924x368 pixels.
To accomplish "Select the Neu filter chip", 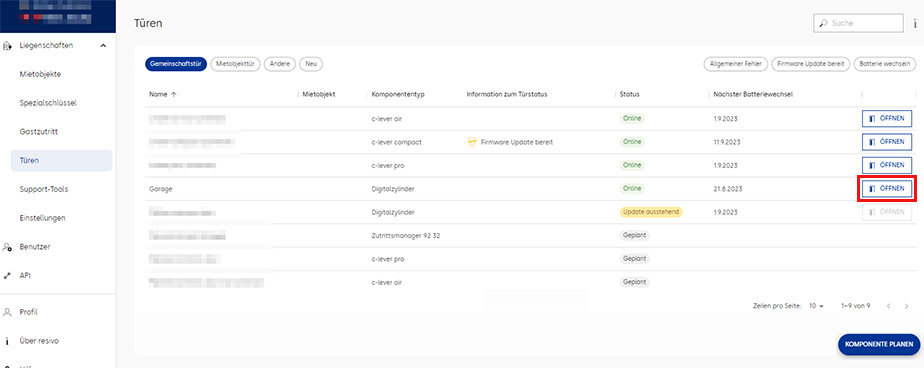I will (311, 64).
